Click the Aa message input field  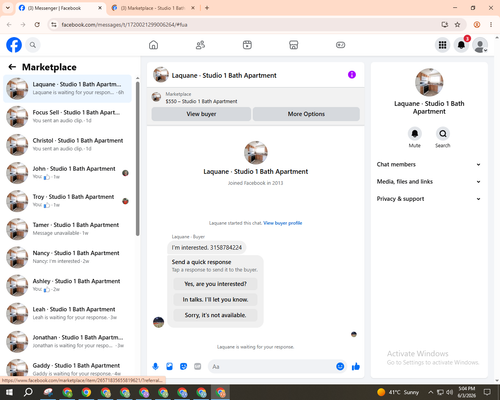tap(272, 367)
